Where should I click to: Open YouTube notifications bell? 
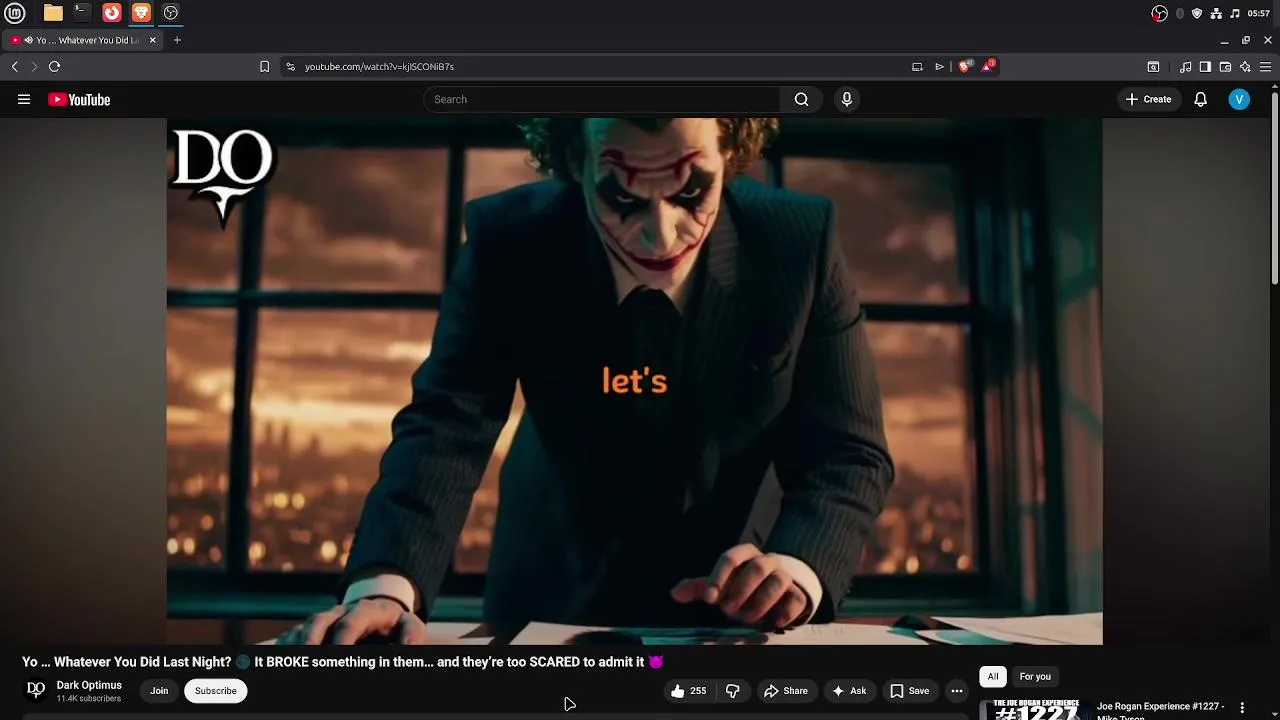coord(1201,99)
